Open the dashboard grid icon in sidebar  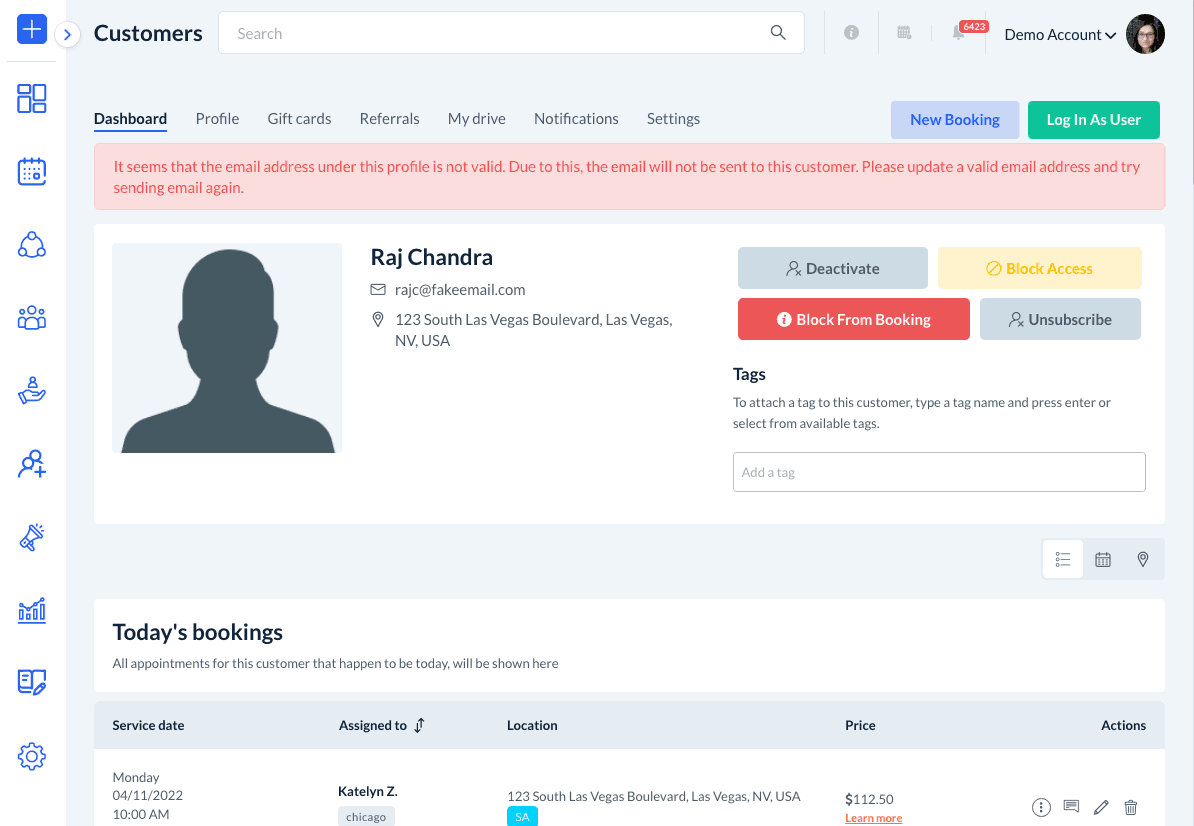pos(32,98)
